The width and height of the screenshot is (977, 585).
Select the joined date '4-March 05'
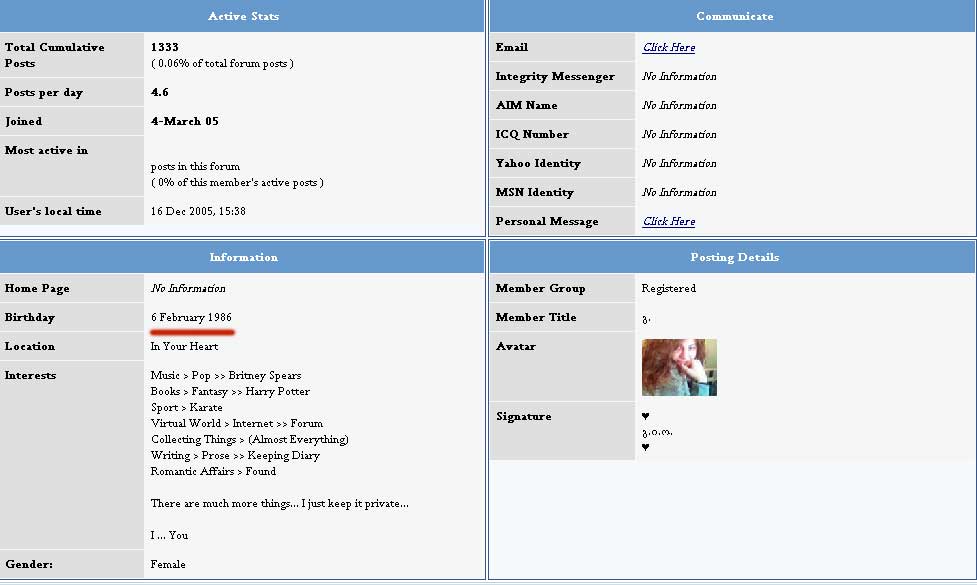pyautogui.click(x=184, y=121)
